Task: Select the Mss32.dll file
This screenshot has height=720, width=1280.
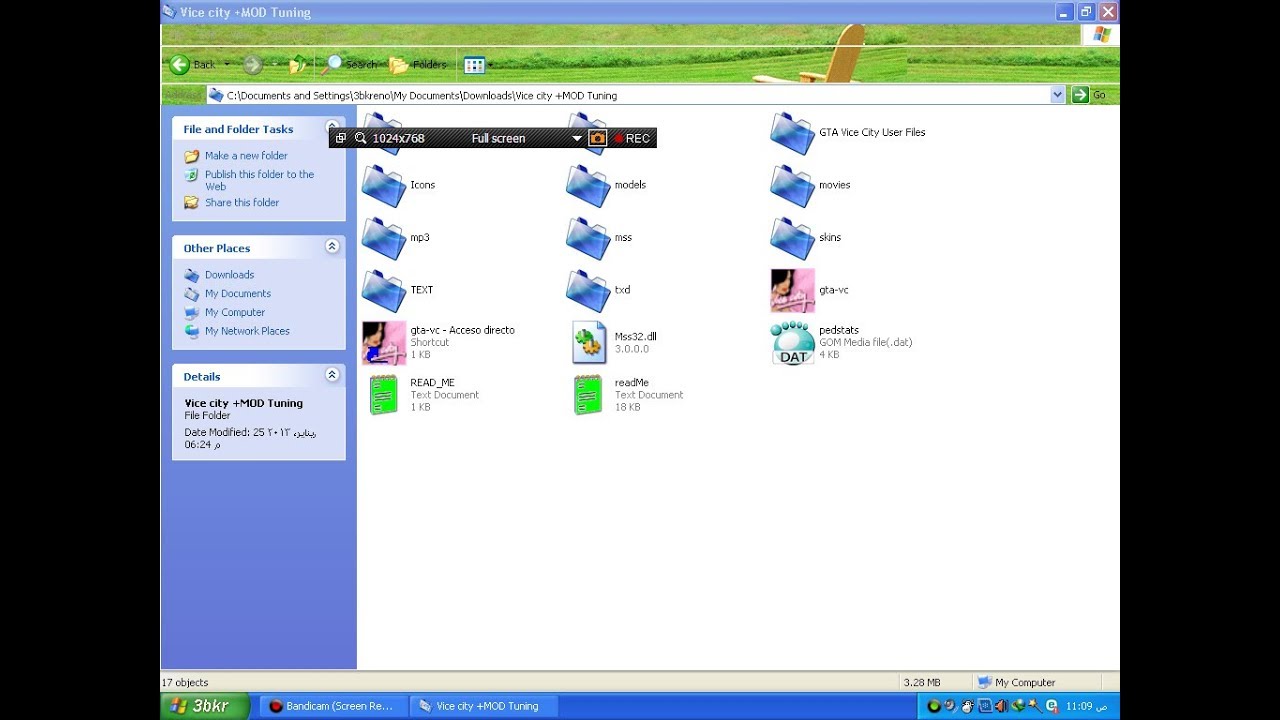Action: point(614,342)
